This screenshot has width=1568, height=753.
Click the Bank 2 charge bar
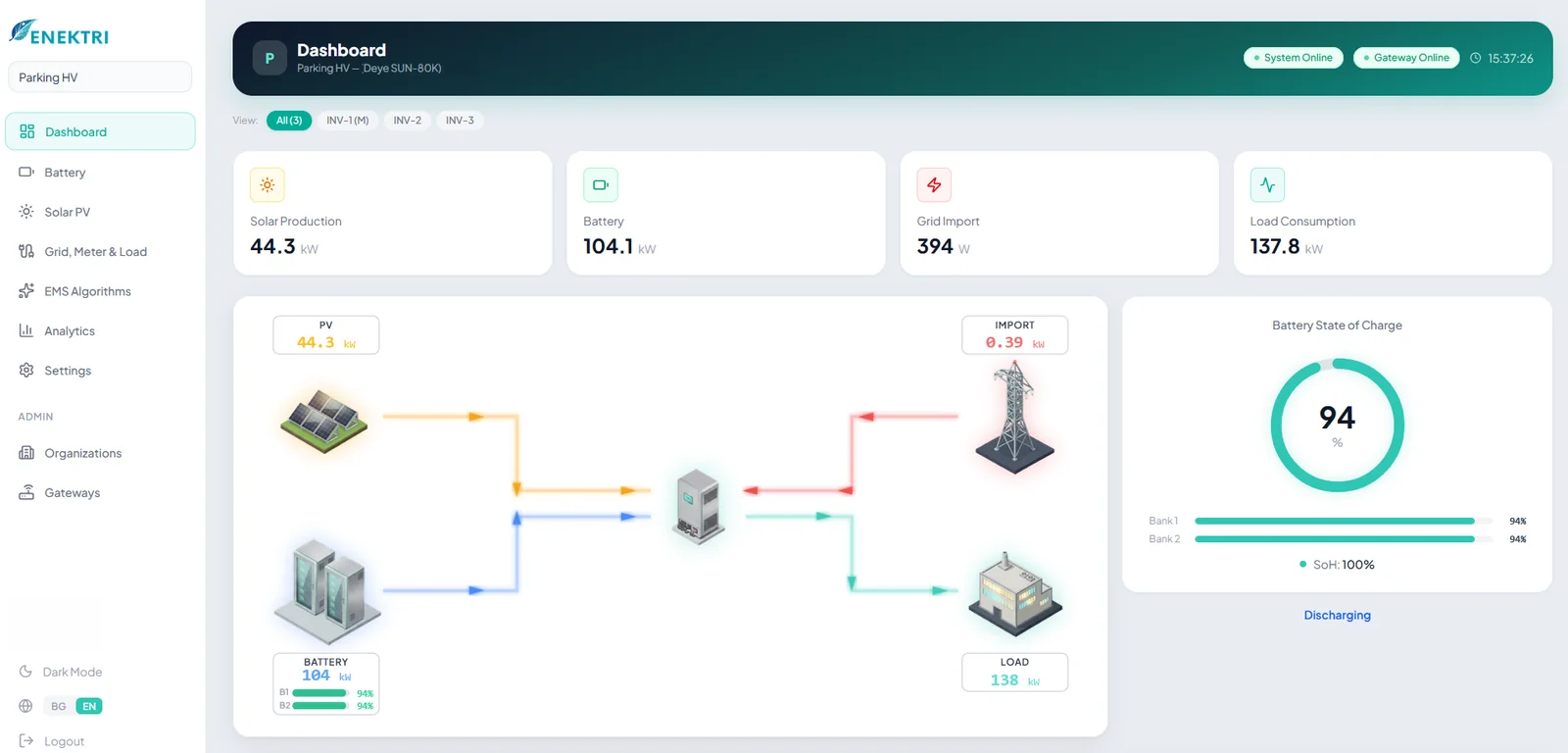1344,539
